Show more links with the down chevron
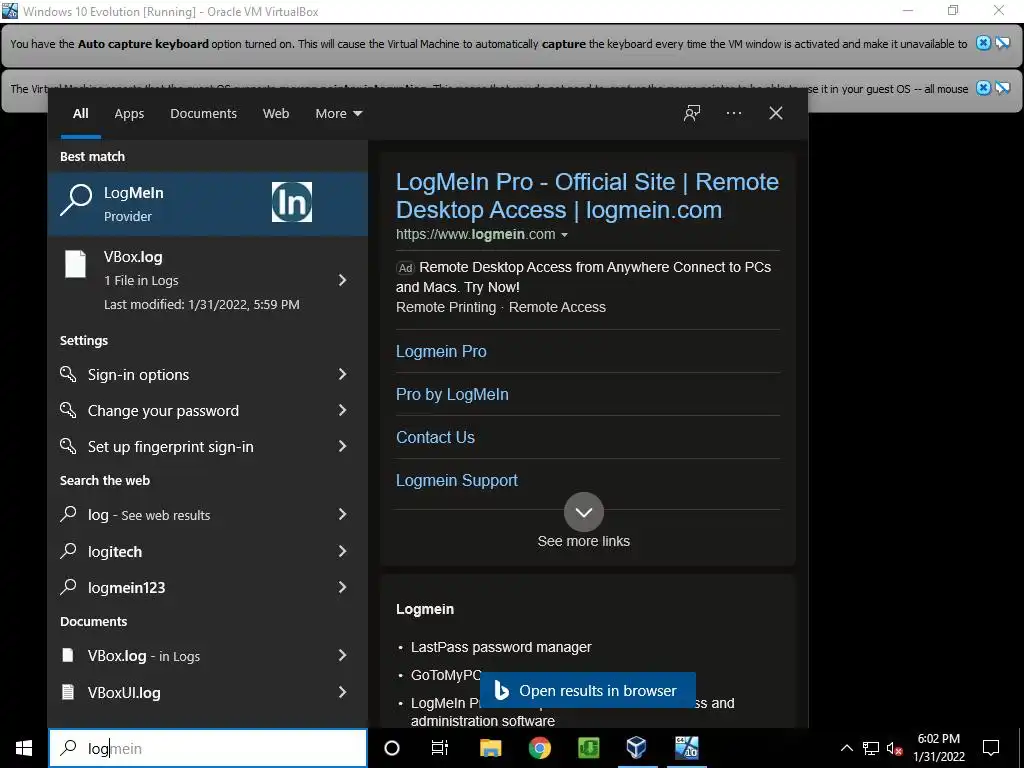The height and width of the screenshot is (768, 1024). click(584, 512)
